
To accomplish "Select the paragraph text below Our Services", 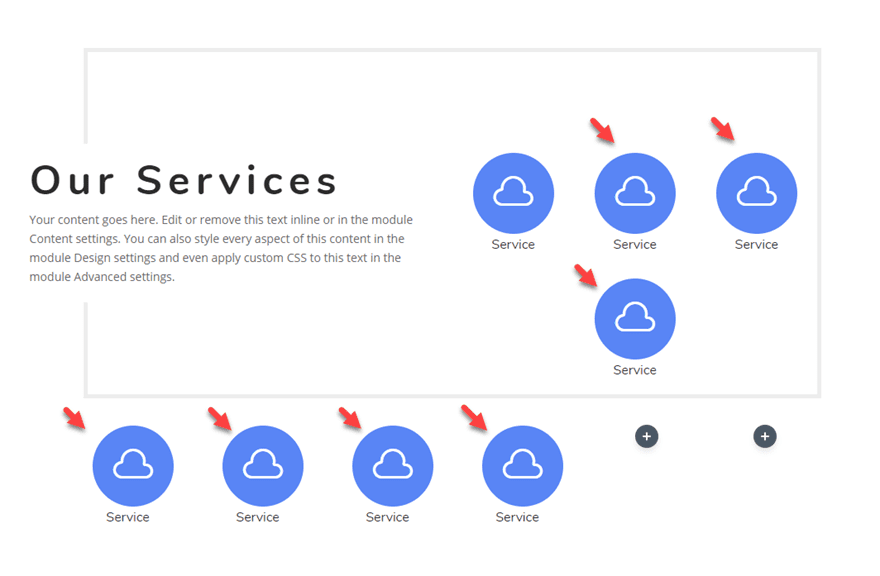I will click(220, 248).
